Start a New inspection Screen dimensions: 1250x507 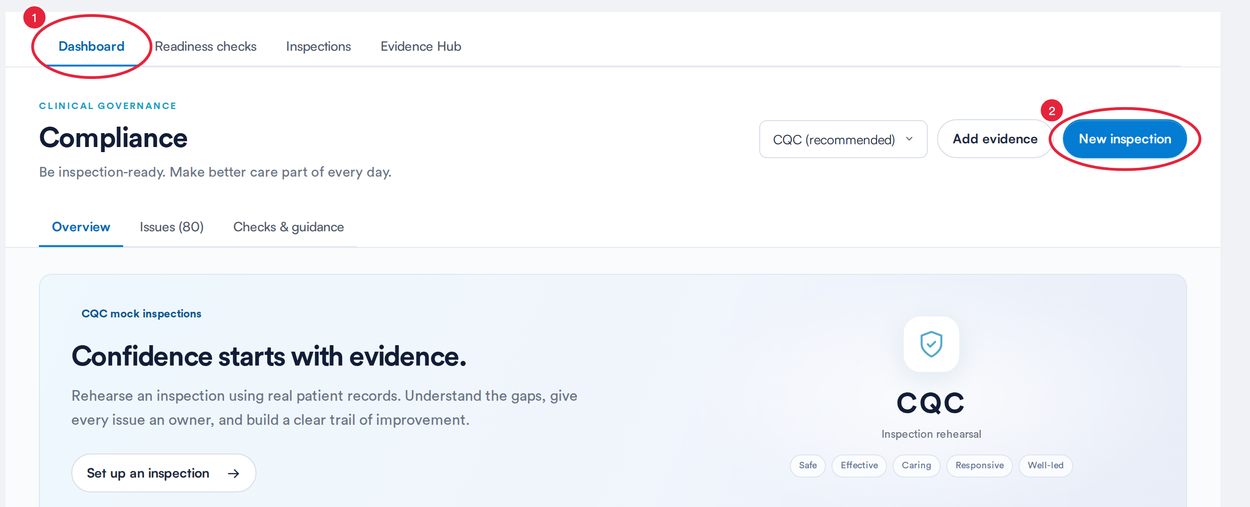coord(1125,139)
